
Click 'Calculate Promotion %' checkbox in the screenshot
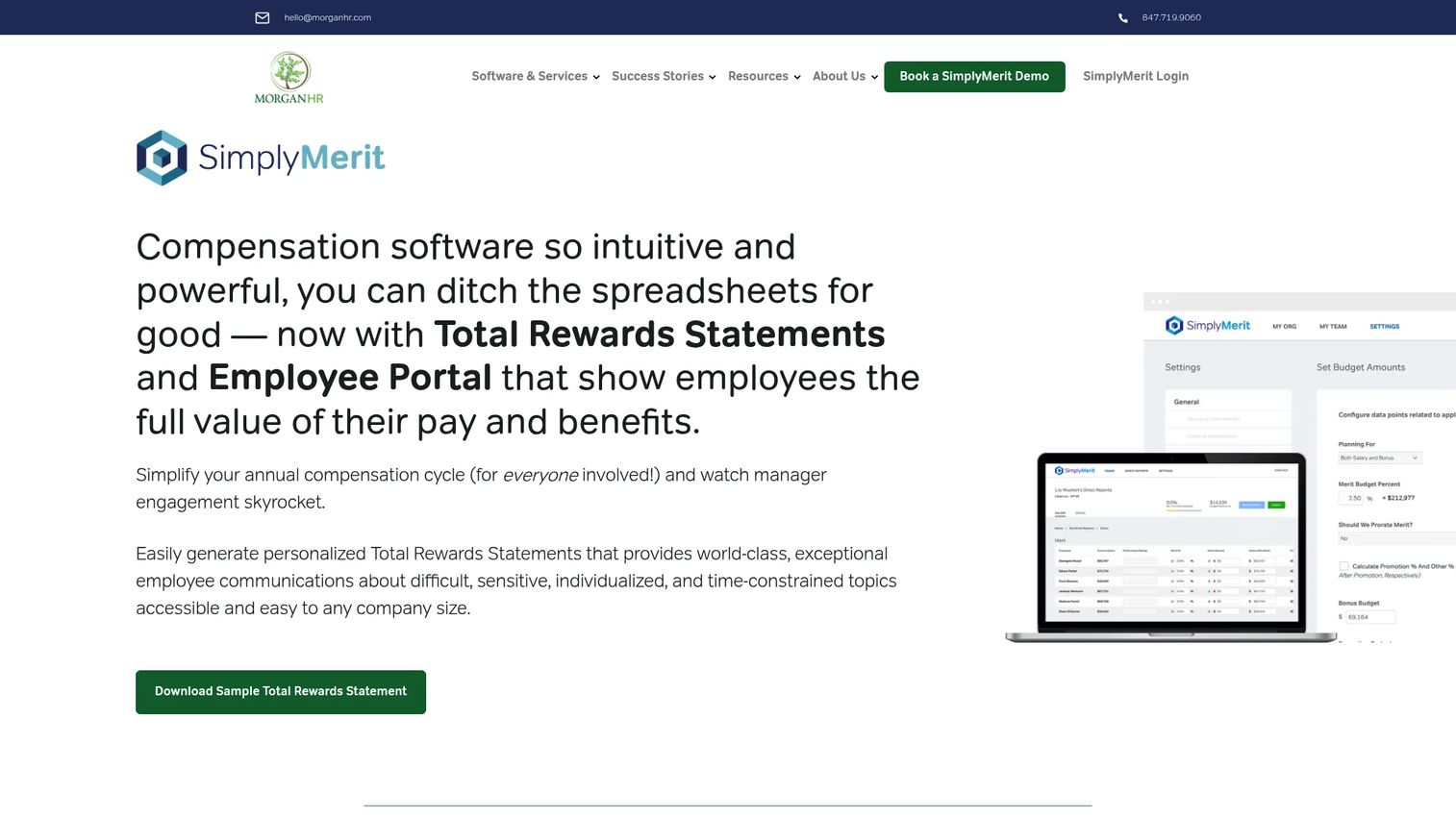coord(1343,566)
